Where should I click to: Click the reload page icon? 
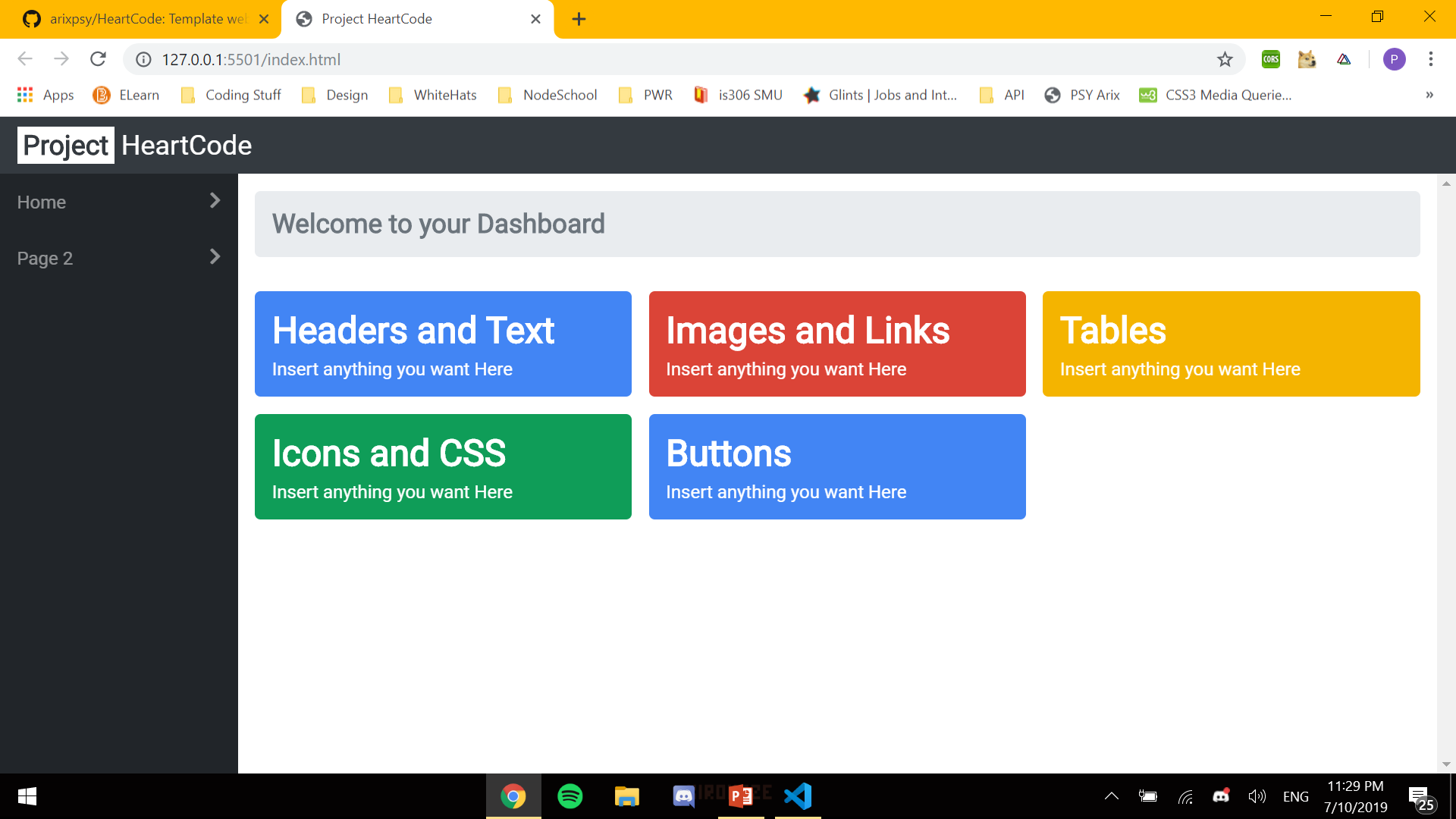click(98, 59)
